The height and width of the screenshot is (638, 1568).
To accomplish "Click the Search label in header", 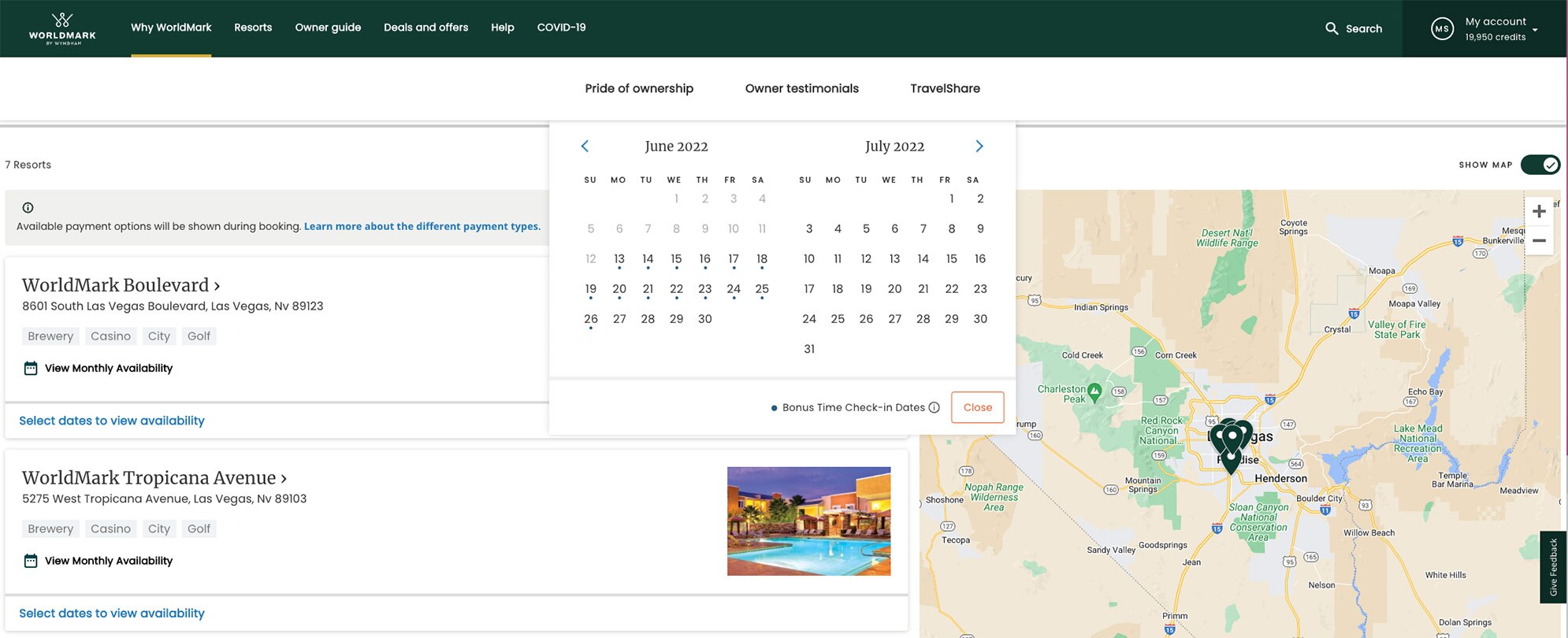I will (x=1363, y=28).
